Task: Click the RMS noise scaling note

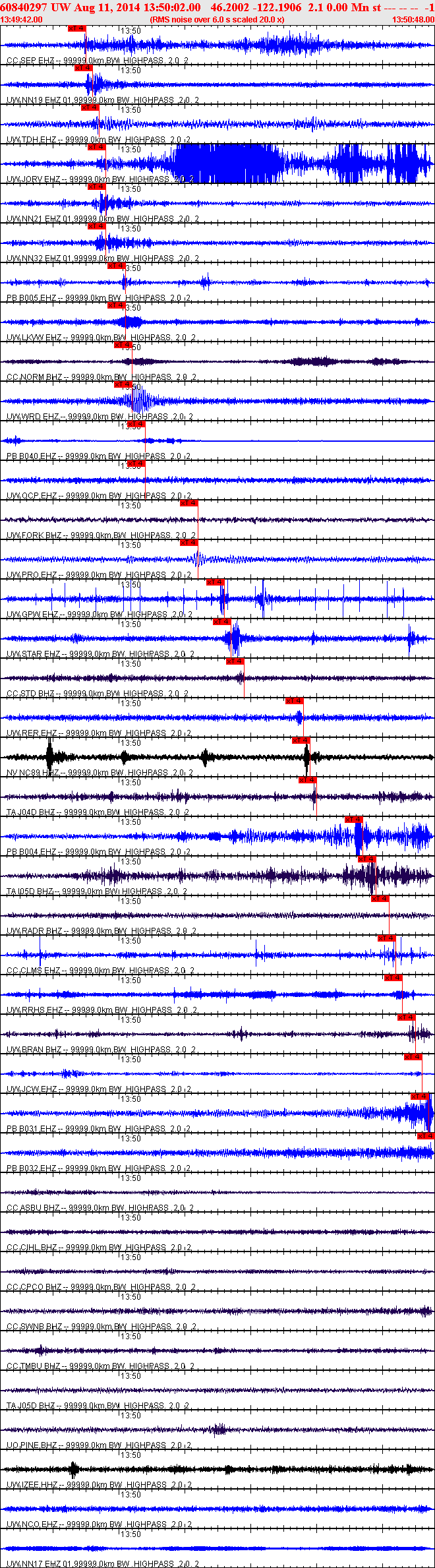Action: (x=217, y=20)
